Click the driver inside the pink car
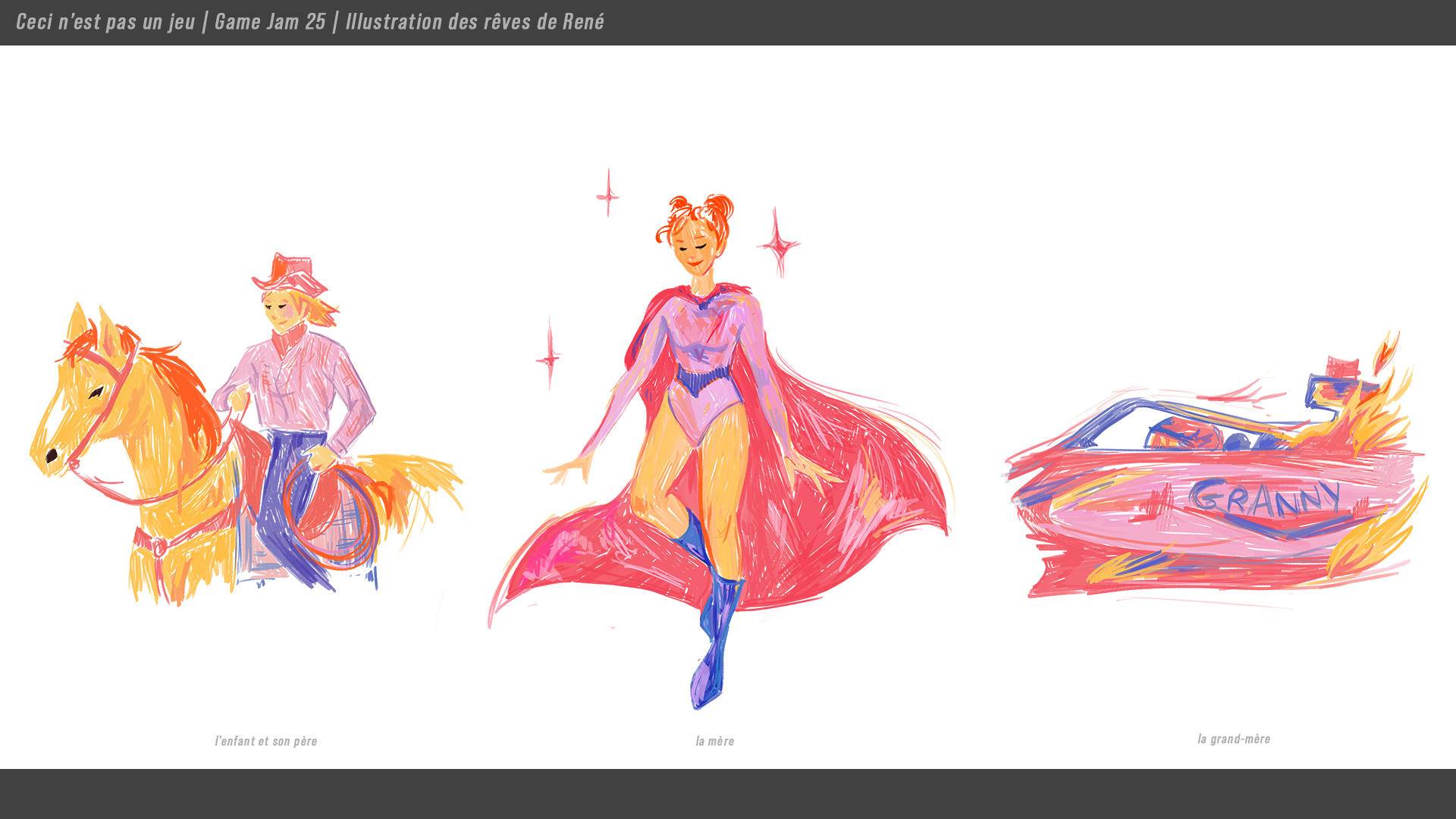The image size is (1456, 819). pyautogui.click(x=1183, y=436)
